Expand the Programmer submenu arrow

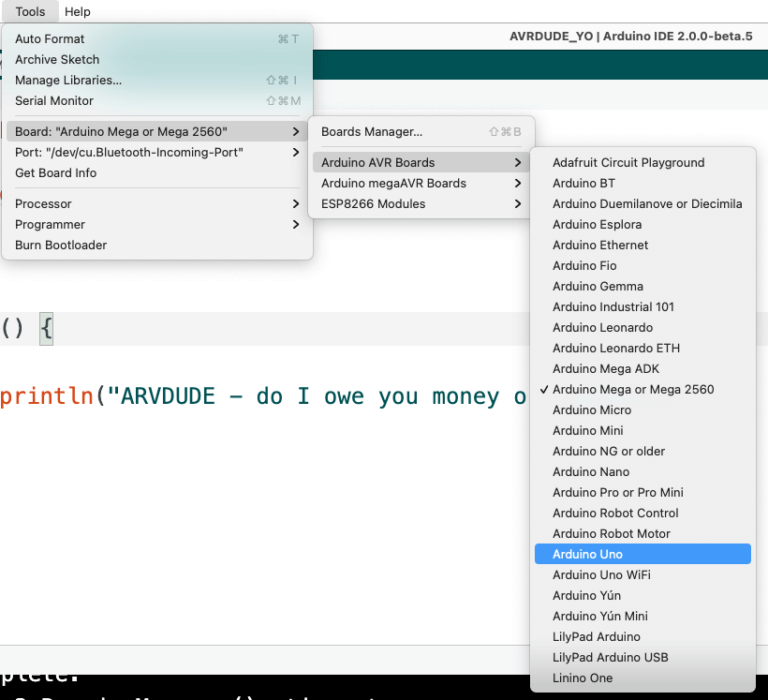[295, 224]
